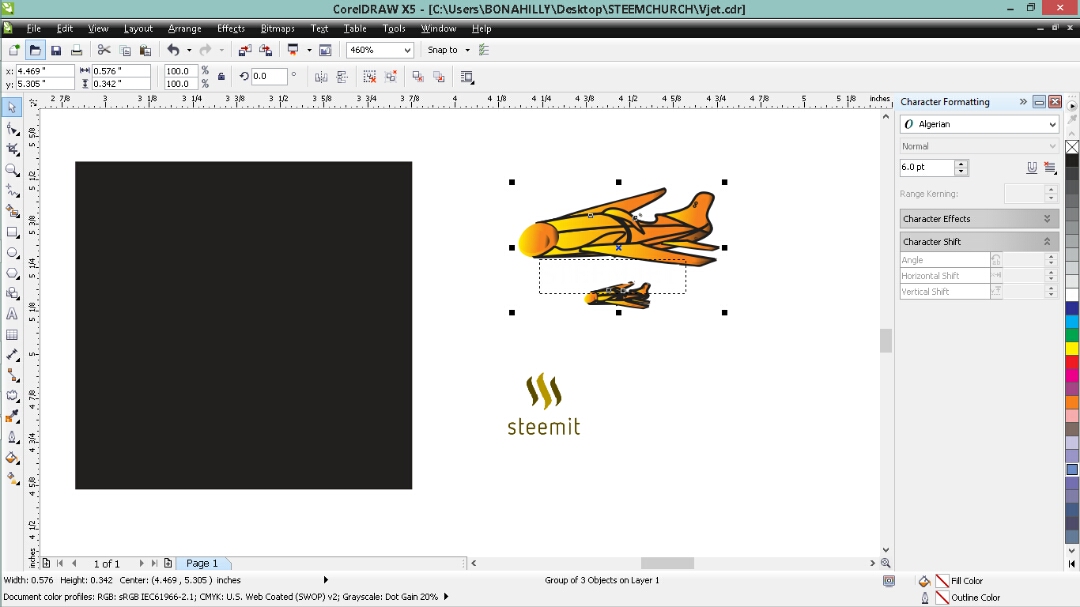Go to the next page arrow
The image size is (1080, 607).
click(141, 564)
